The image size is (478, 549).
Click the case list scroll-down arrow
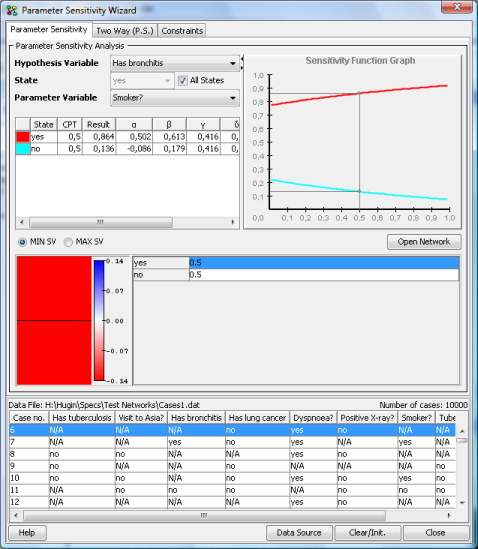click(462, 503)
